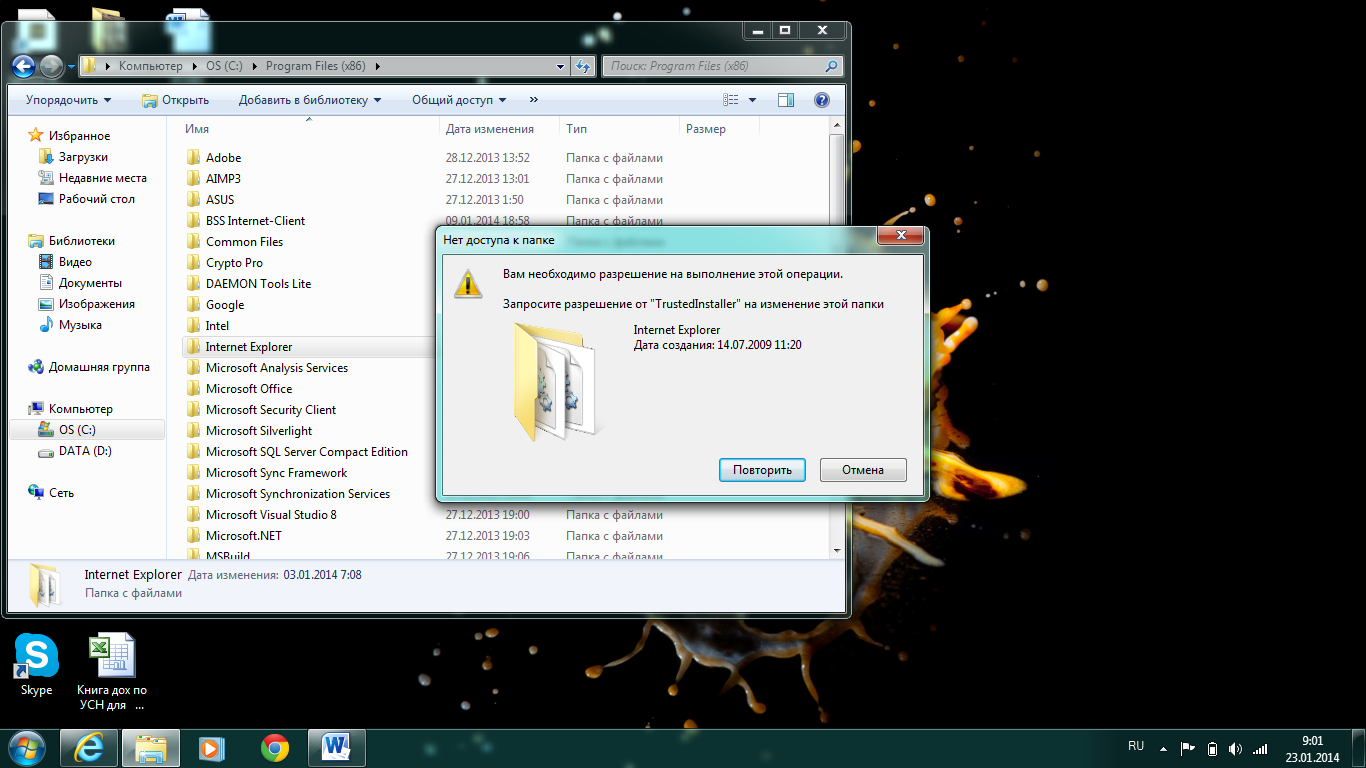Open Недавние места in navigation pane
Viewport: 1366px width, 768px height.
coord(102,178)
